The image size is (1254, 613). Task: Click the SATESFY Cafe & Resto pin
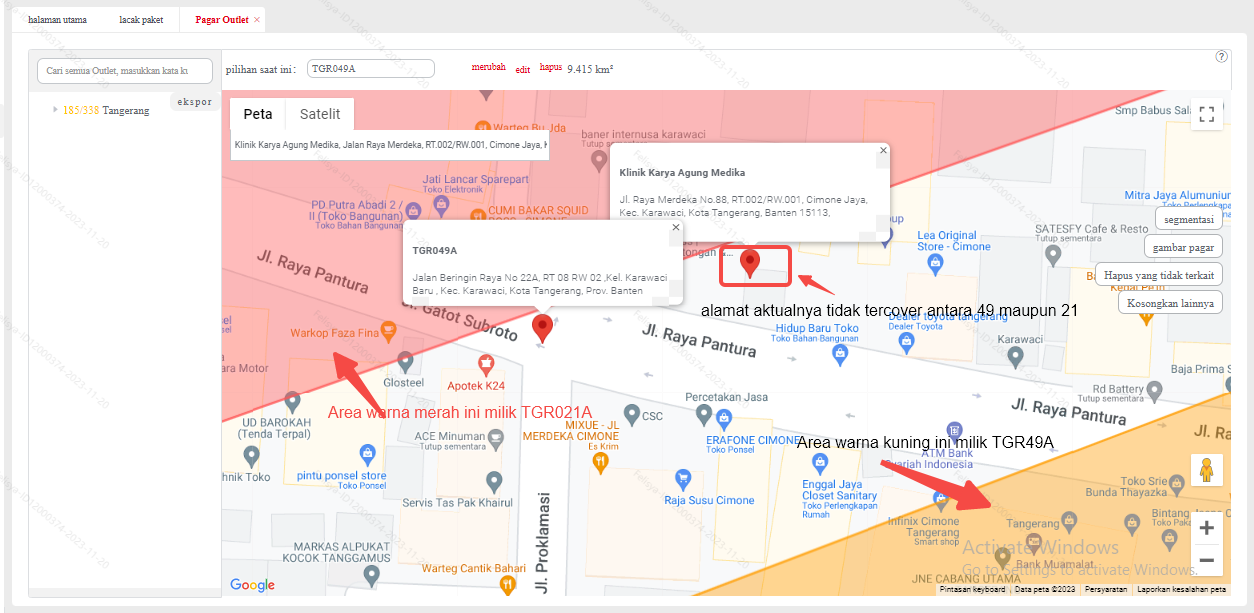click(1052, 256)
